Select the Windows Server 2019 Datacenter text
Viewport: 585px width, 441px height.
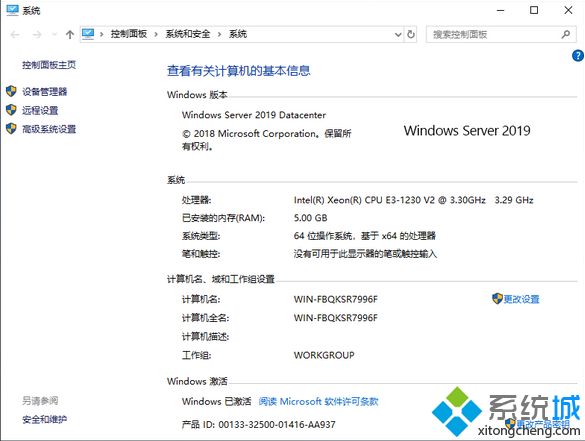click(254, 115)
